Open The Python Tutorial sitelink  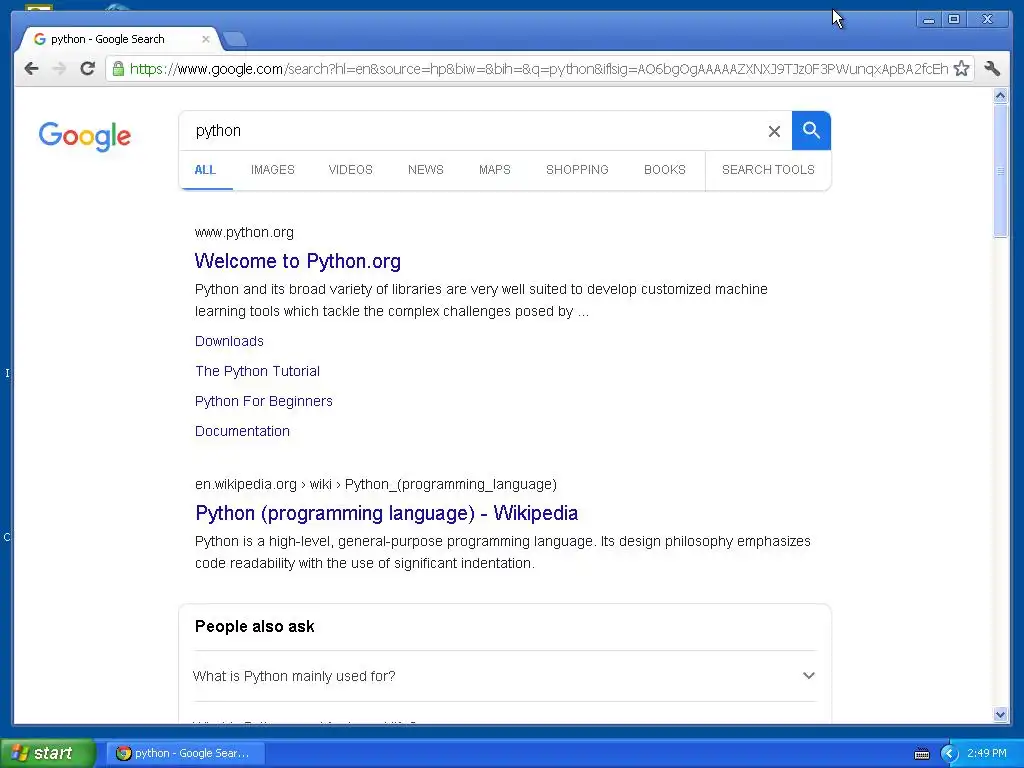coord(257,372)
